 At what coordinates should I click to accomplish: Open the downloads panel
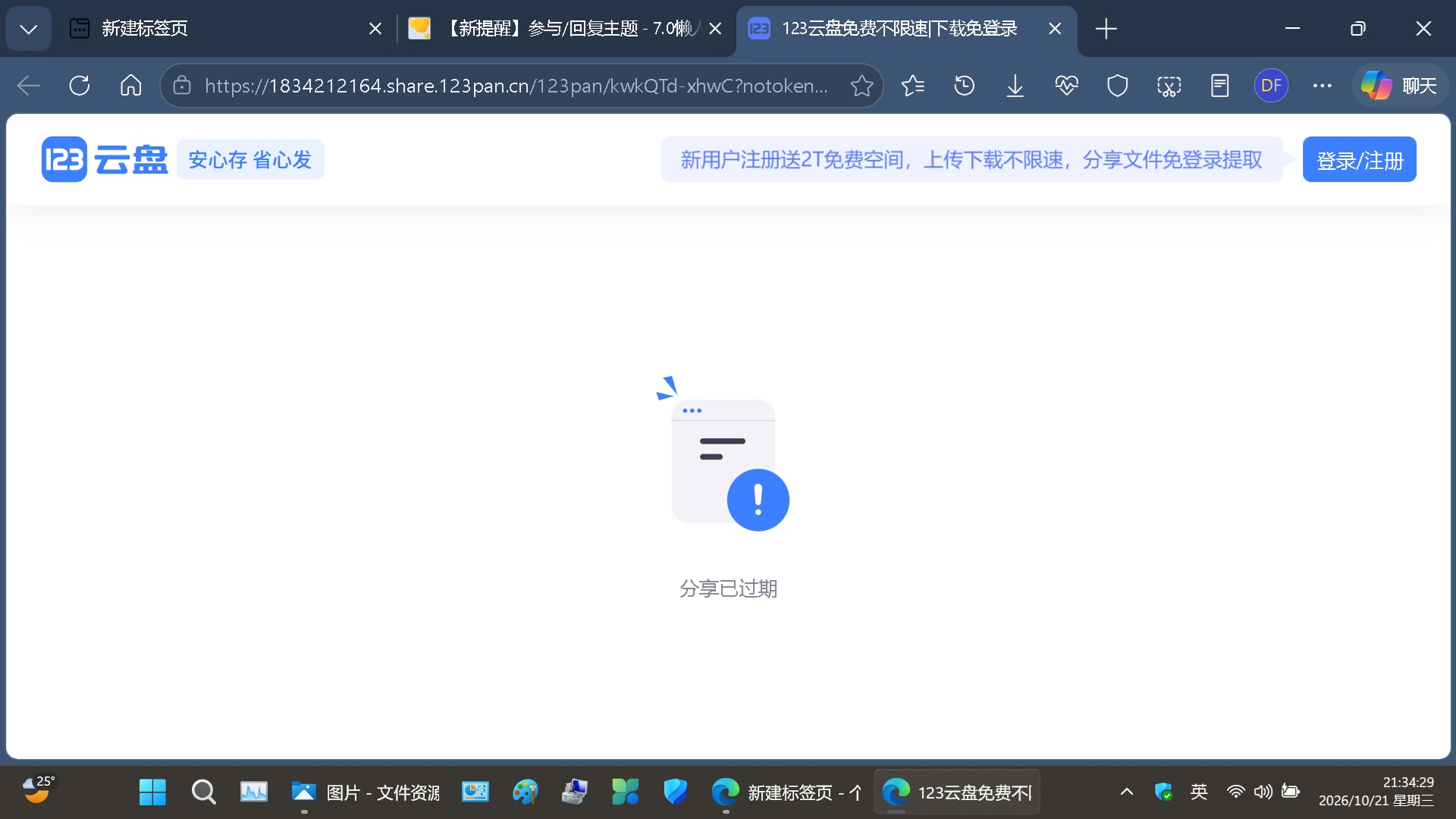(x=1015, y=86)
